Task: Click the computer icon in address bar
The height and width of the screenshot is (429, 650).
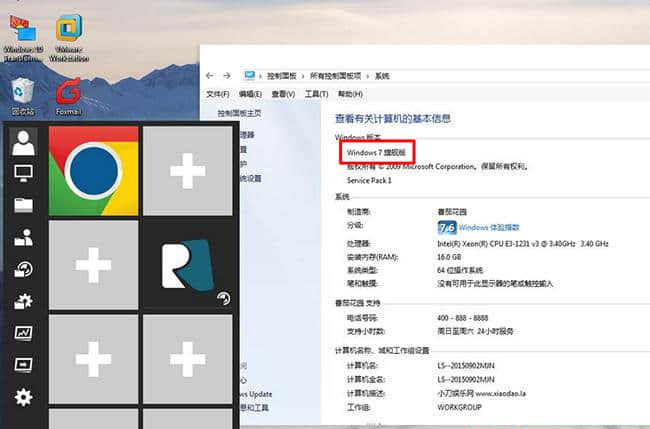Action: tap(250, 75)
